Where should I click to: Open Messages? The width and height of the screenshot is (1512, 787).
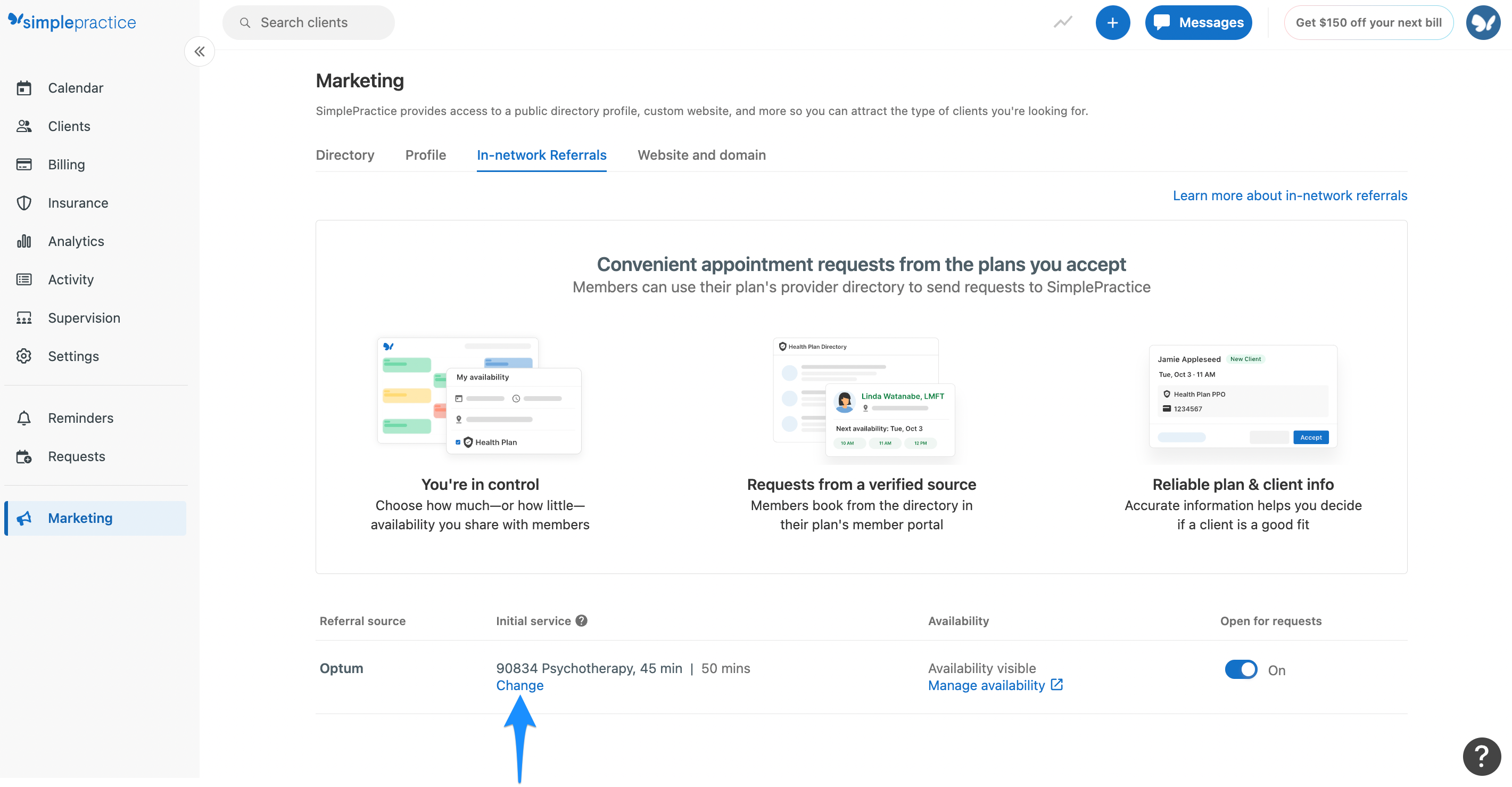[x=1198, y=23]
